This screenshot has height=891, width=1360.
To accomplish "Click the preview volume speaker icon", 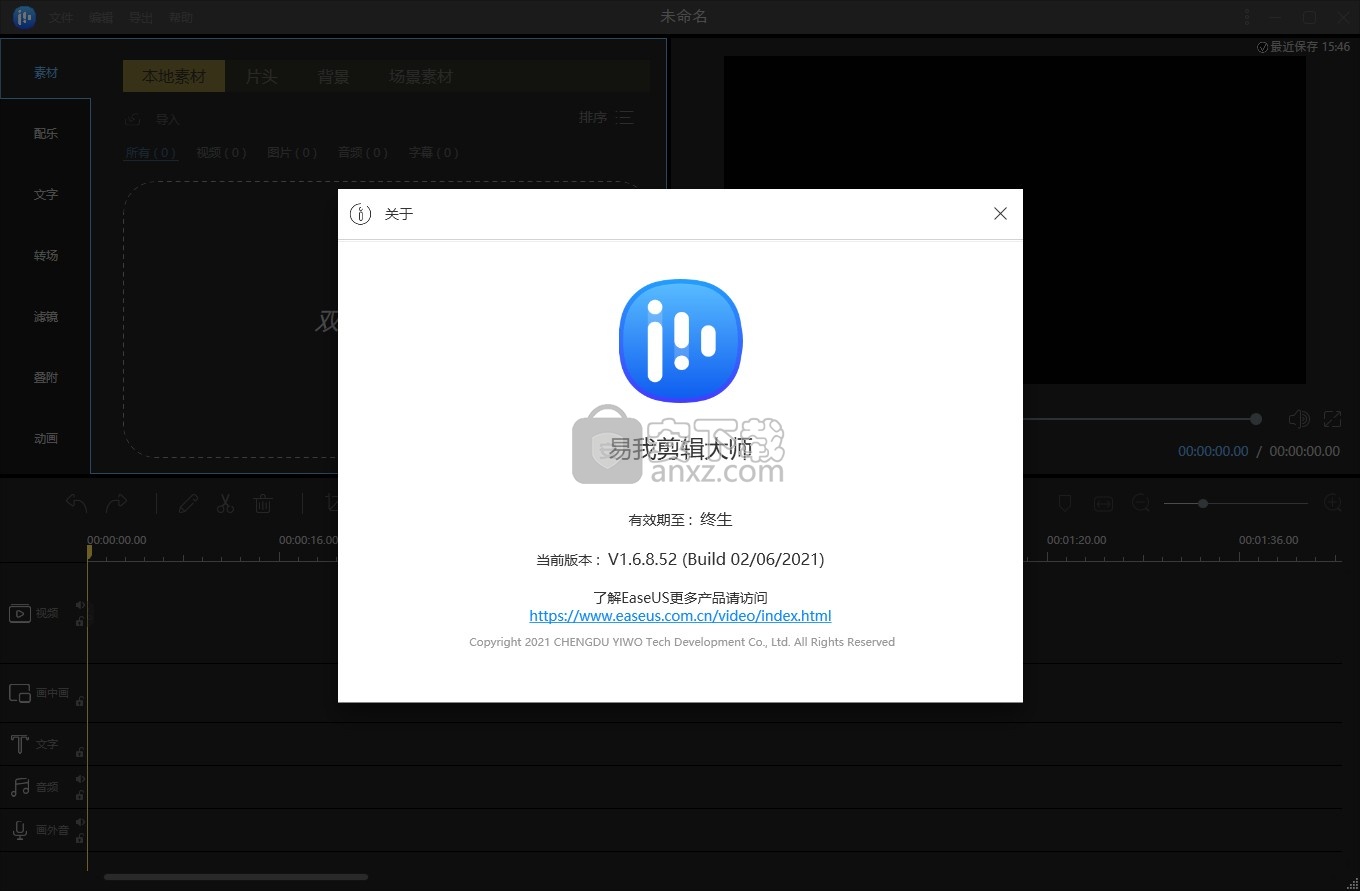I will (x=1299, y=419).
